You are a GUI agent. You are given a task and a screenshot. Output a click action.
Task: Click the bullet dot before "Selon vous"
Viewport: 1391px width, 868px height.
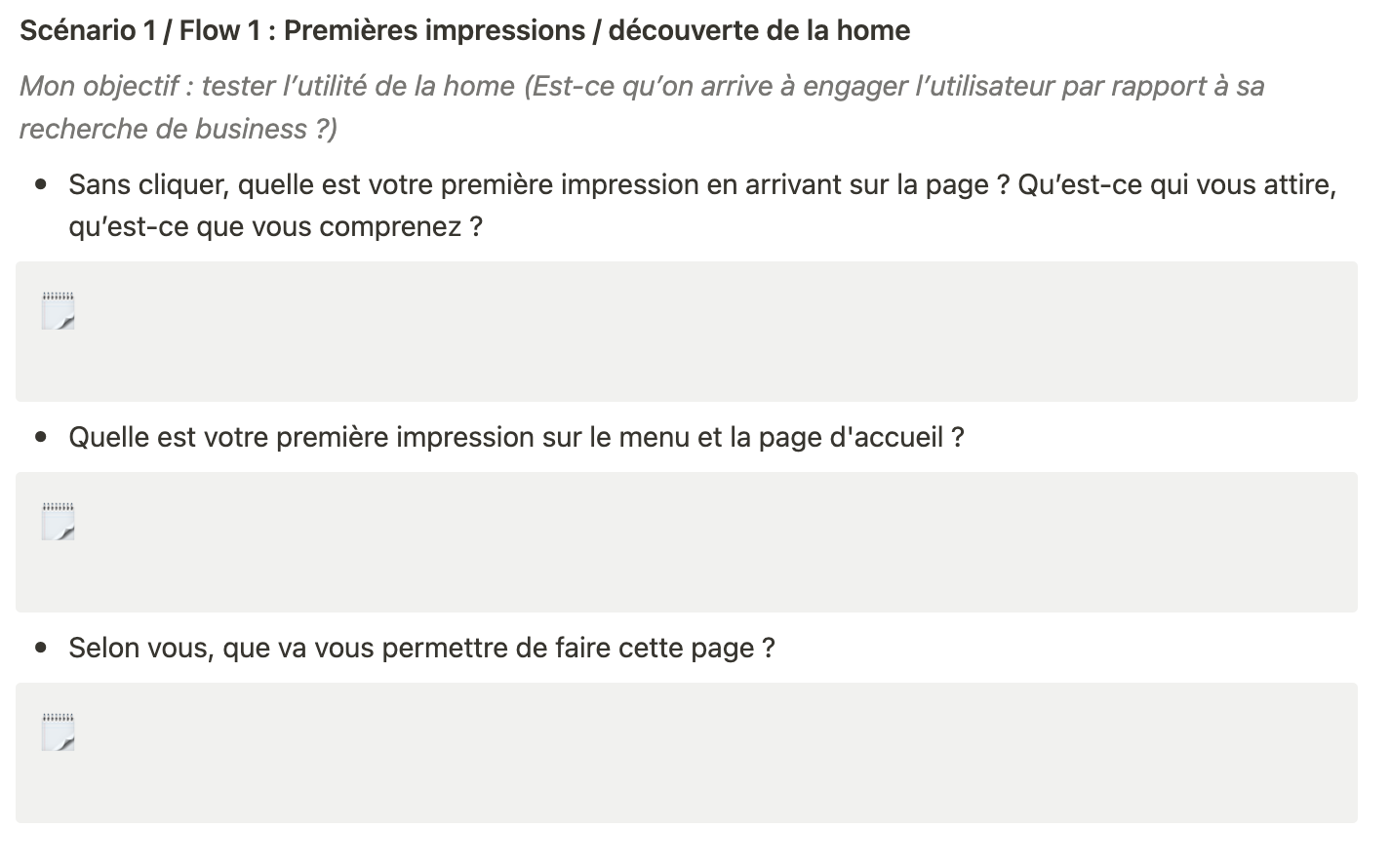coord(41,648)
